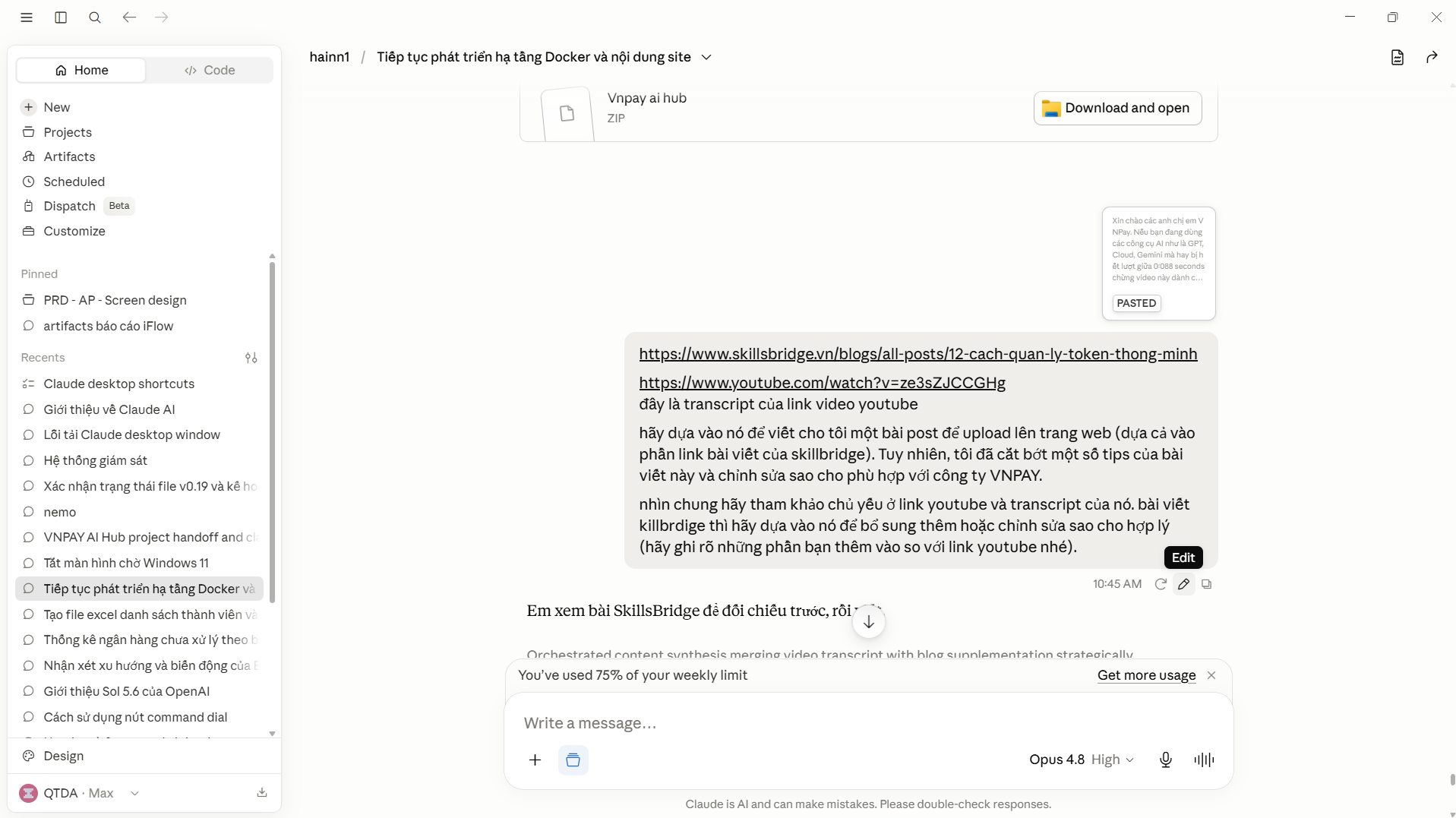
Task: Click the hainn1 breadcrumb
Action: (330, 57)
